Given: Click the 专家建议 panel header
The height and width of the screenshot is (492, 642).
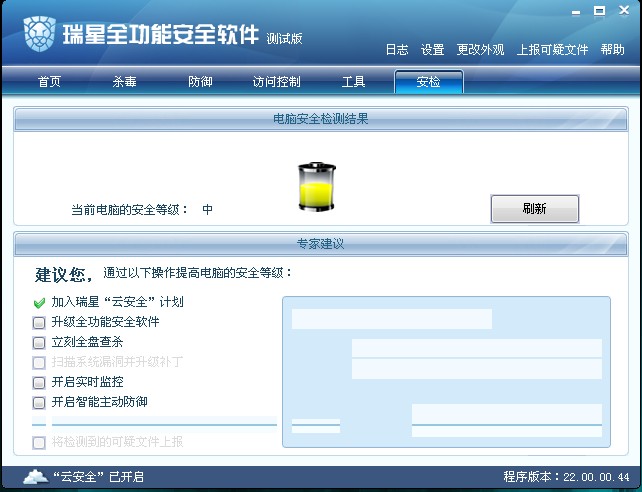Looking at the screenshot, I should [321, 244].
